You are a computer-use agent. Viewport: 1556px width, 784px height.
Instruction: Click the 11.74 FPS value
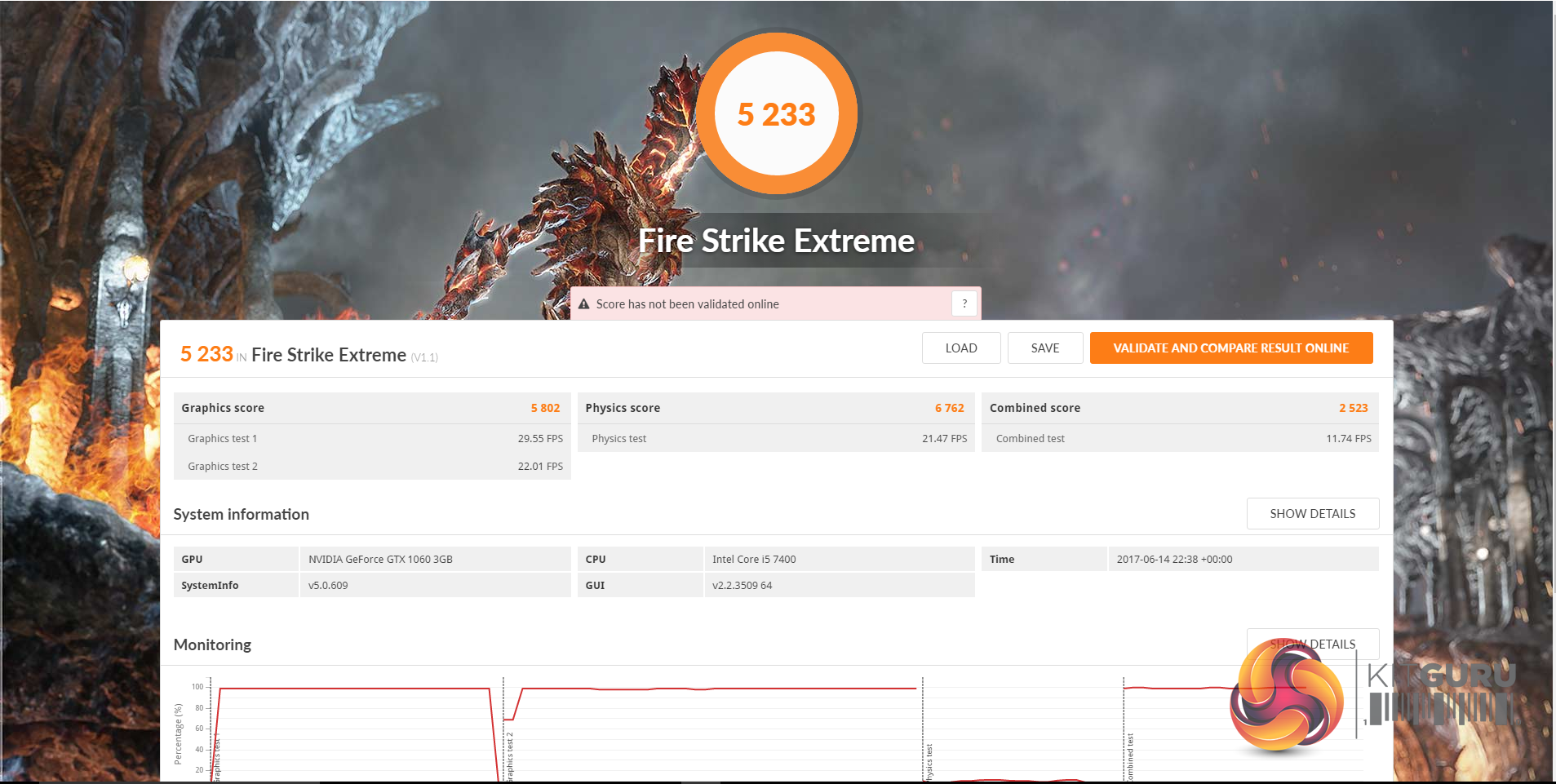coord(1349,438)
